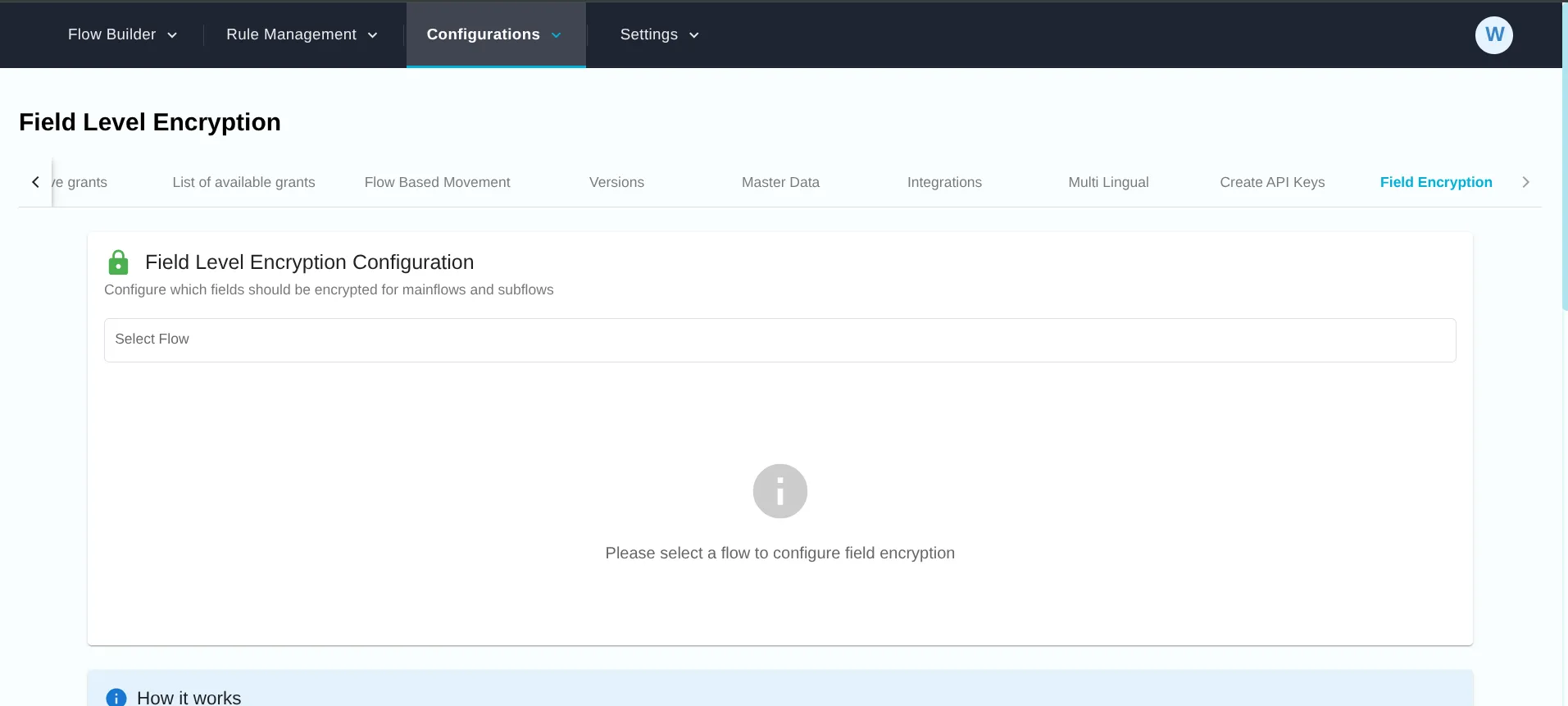1568x706 pixels.
Task: Switch to List of available grants tab
Action: [x=243, y=182]
